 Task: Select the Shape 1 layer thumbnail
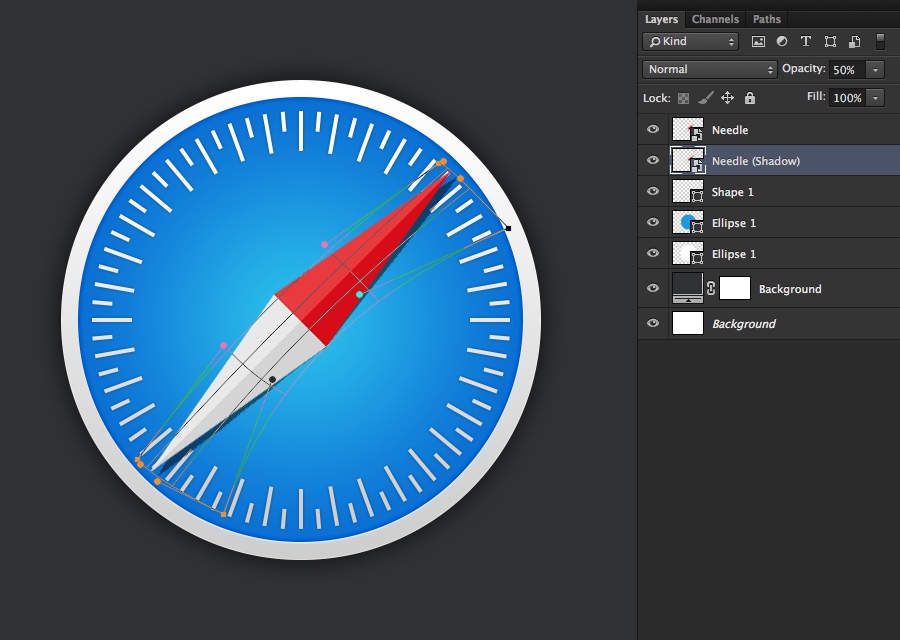[x=688, y=192]
